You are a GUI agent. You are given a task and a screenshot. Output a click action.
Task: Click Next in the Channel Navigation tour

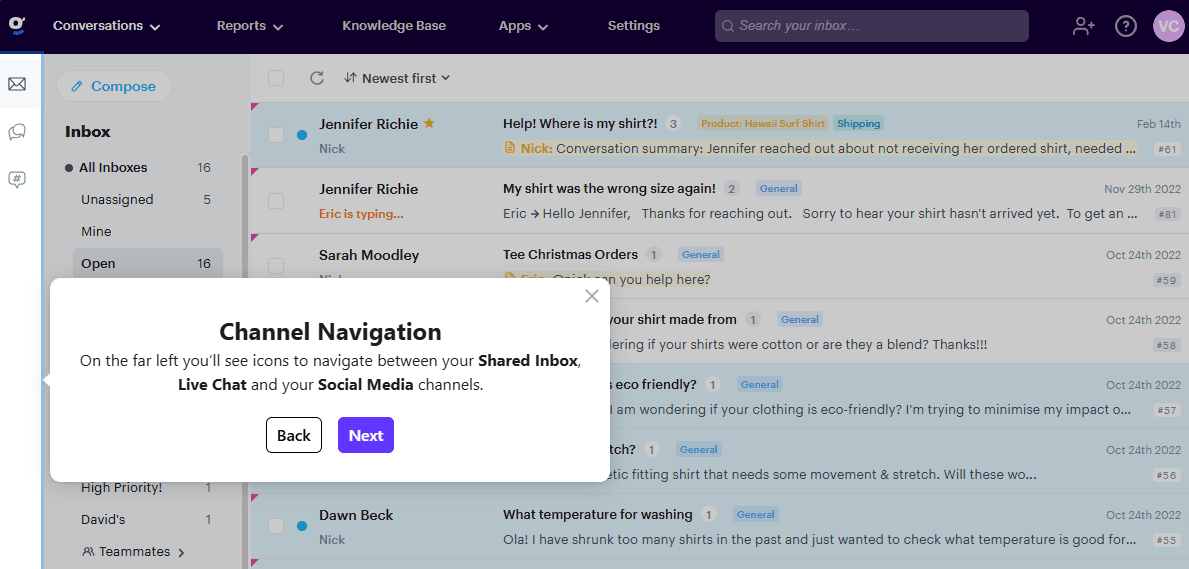tap(365, 435)
